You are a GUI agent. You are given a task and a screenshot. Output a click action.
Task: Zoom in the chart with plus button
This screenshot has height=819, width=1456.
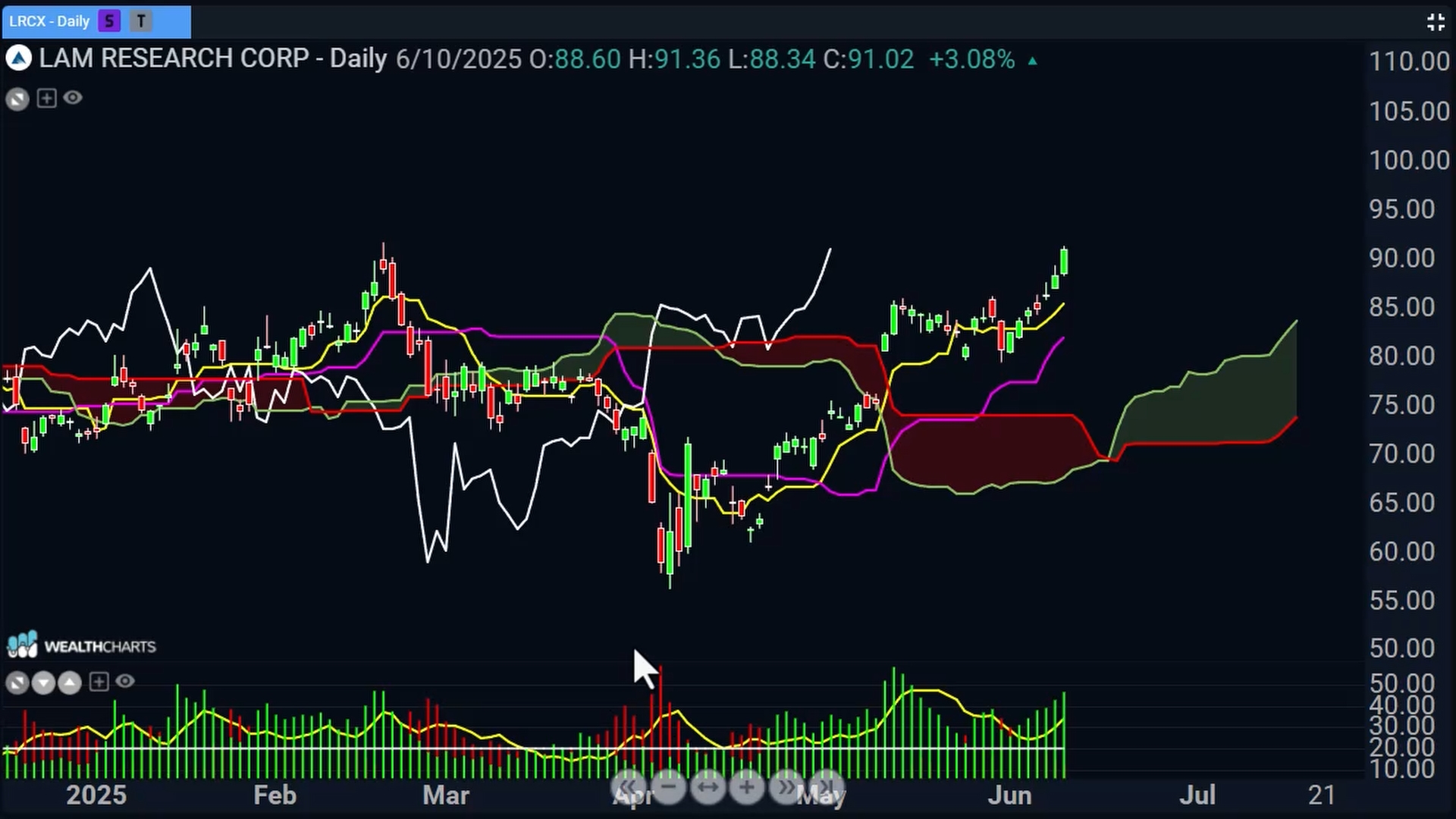tap(747, 787)
